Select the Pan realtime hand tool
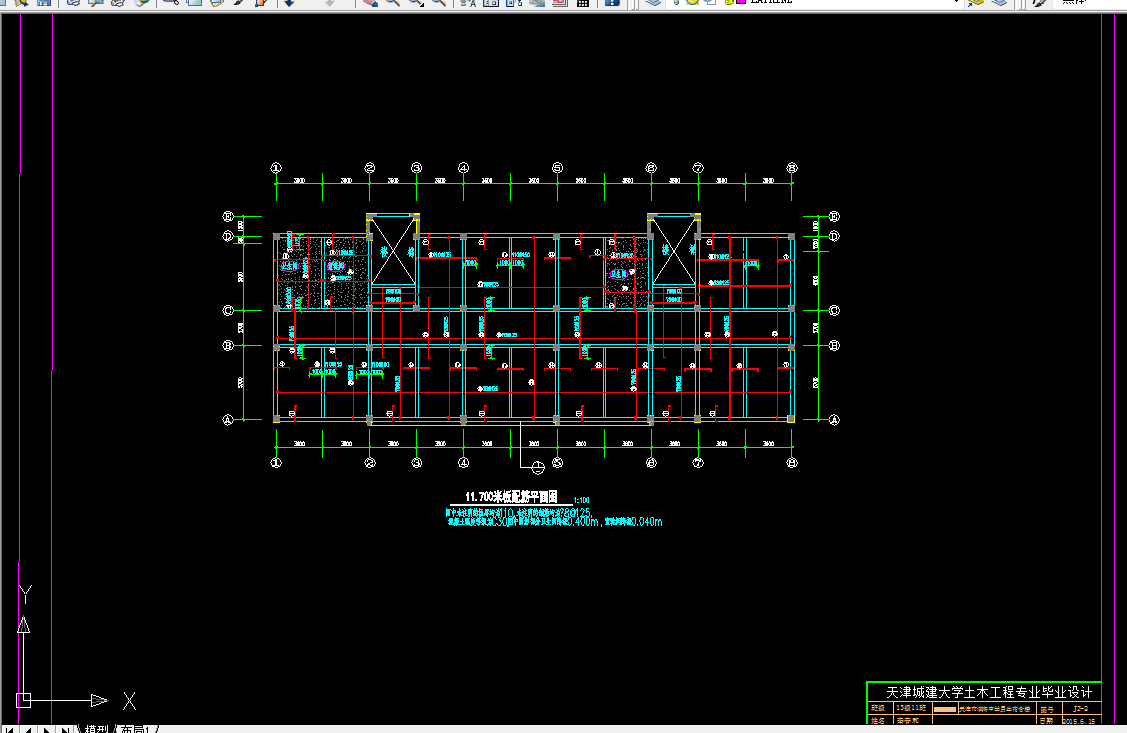The image size is (1127, 733). 370,3
